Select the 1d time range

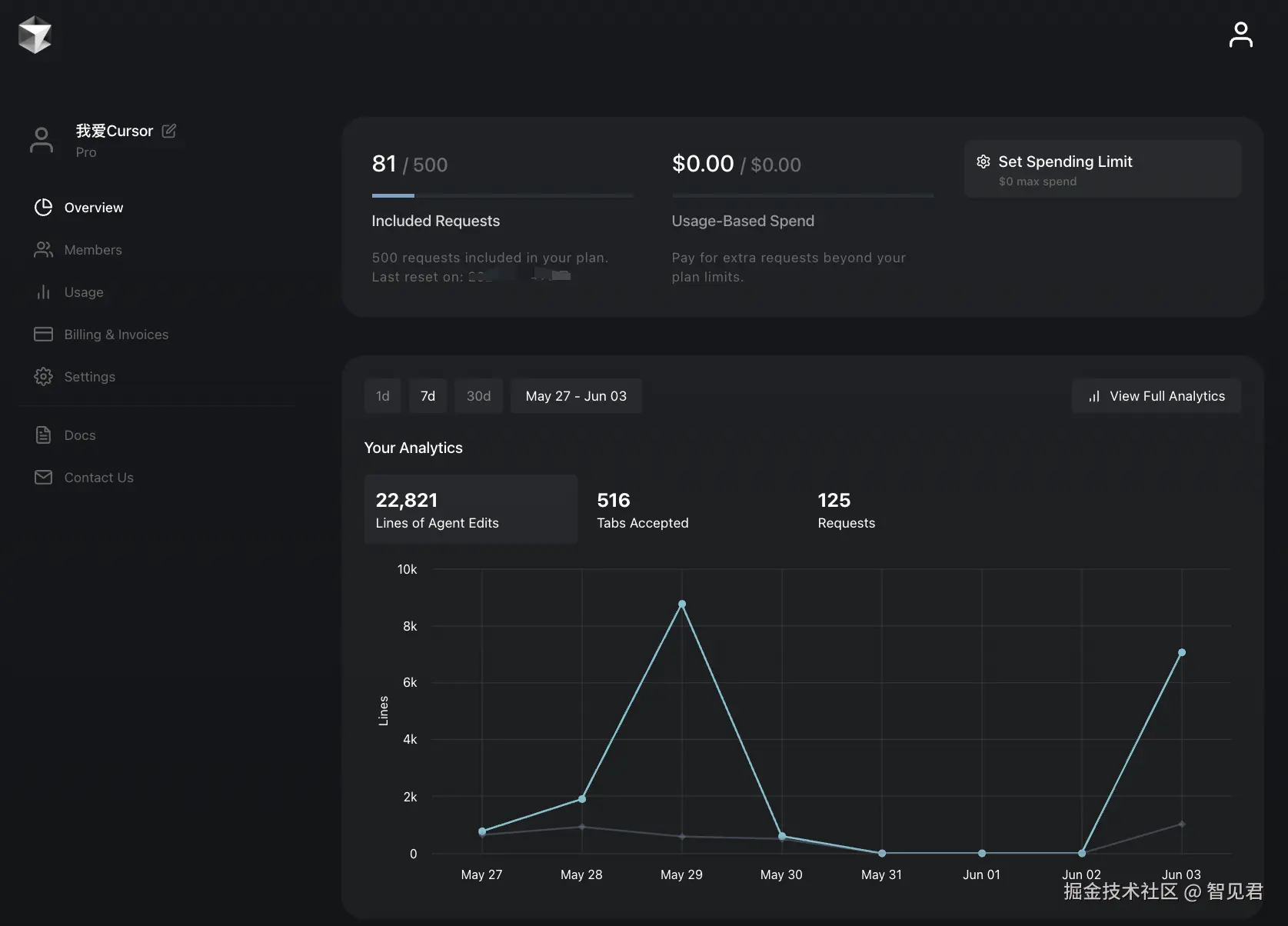pyautogui.click(x=382, y=396)
